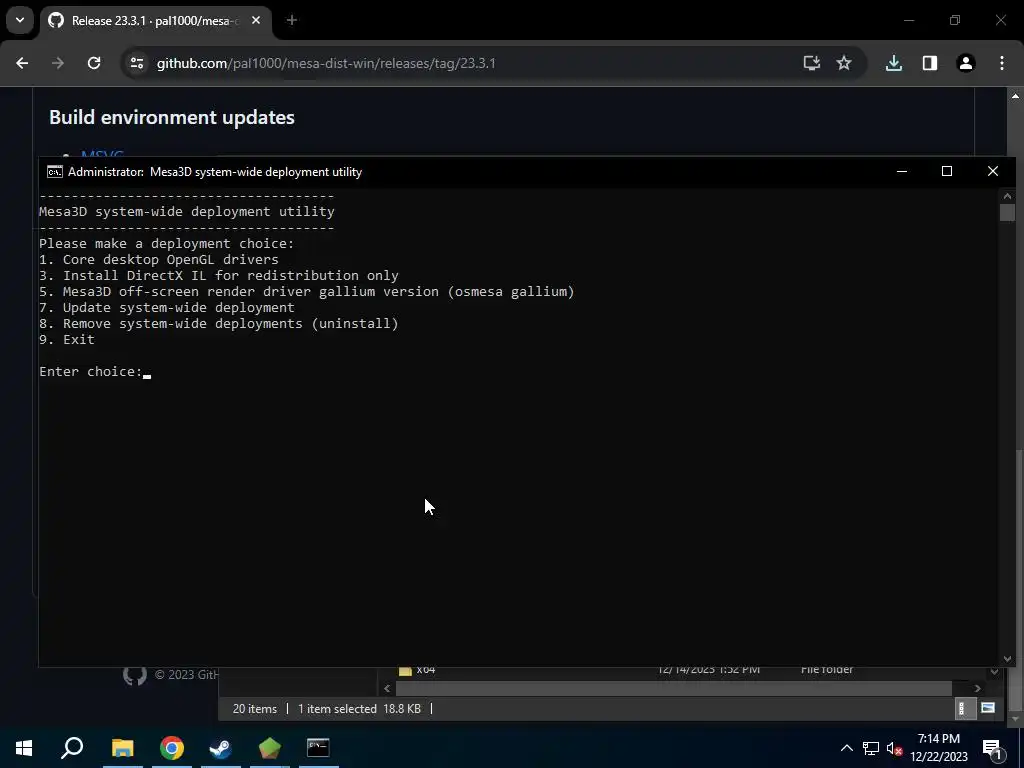This screenshot has height=768, width=1024.
Task: Select the Release 23.3.1 tab
Action: 157,21
